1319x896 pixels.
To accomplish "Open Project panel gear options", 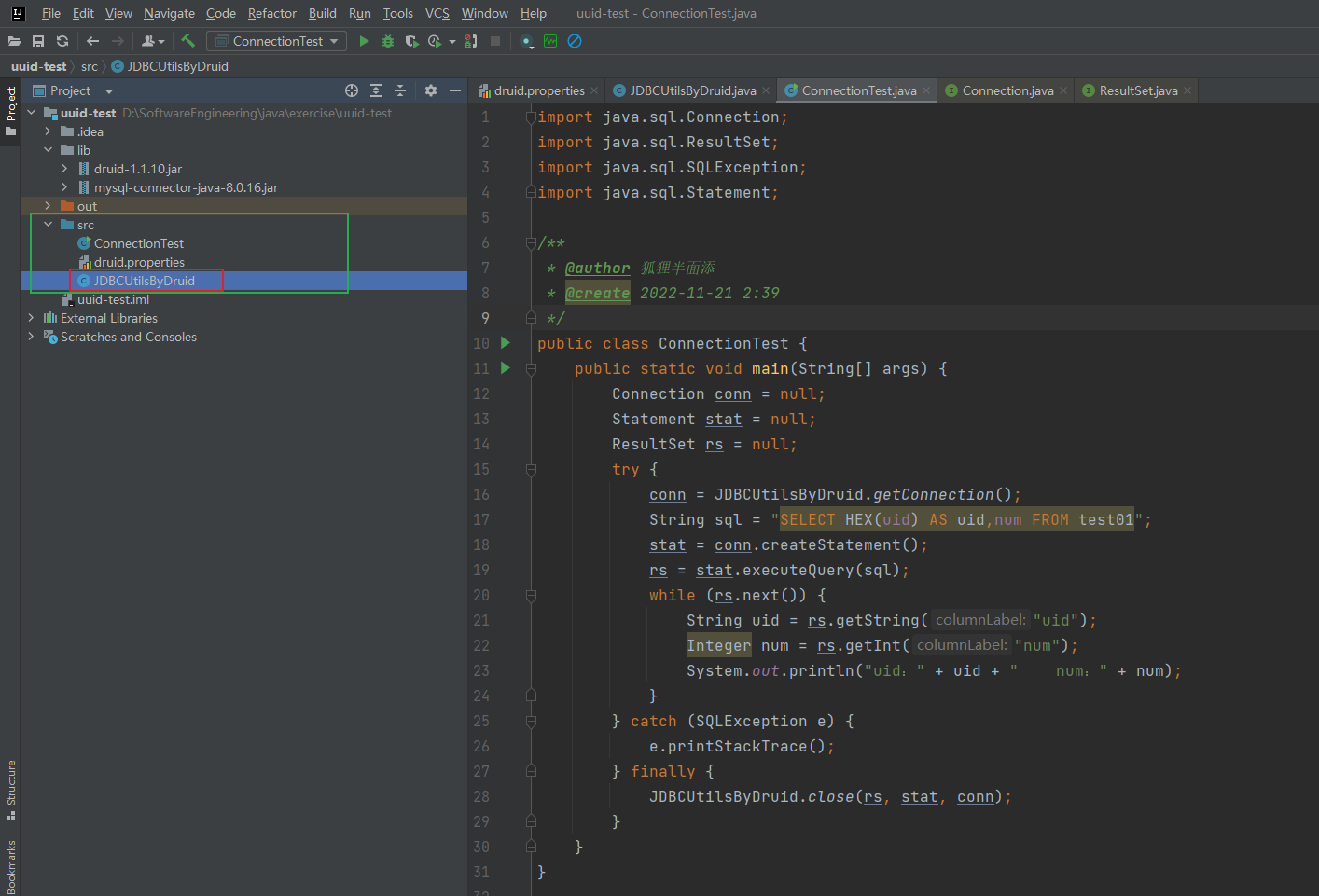I will click(x=430, y=90).
